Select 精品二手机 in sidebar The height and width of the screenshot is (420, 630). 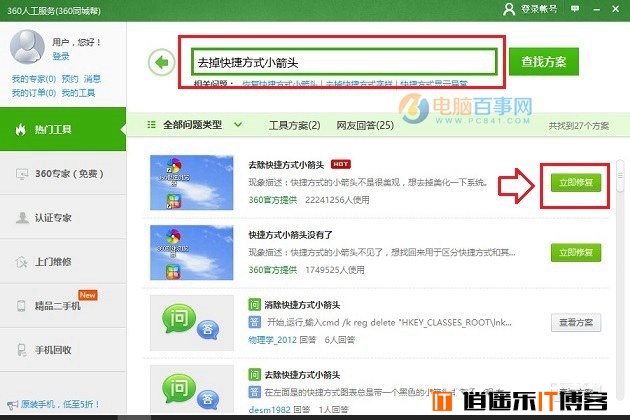[63, 305]
